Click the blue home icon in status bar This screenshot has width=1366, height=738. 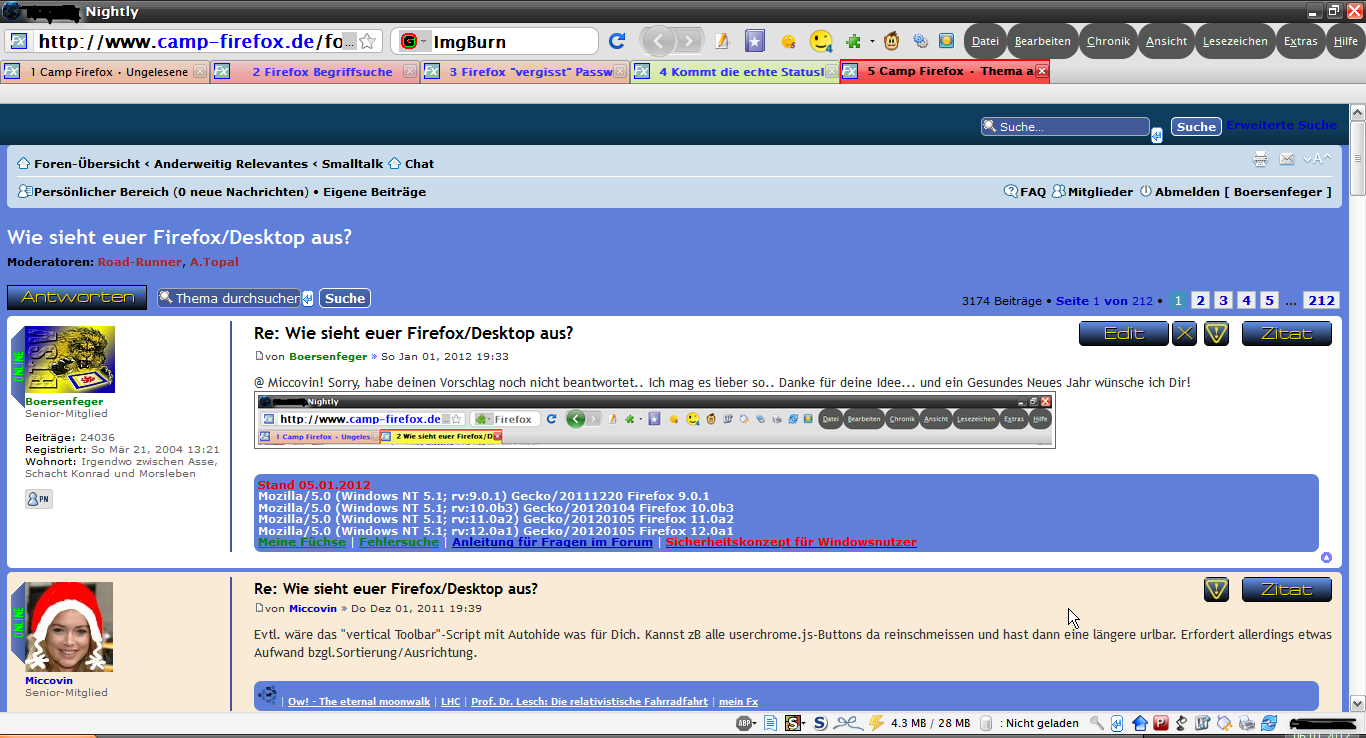tap(1139, 723)
